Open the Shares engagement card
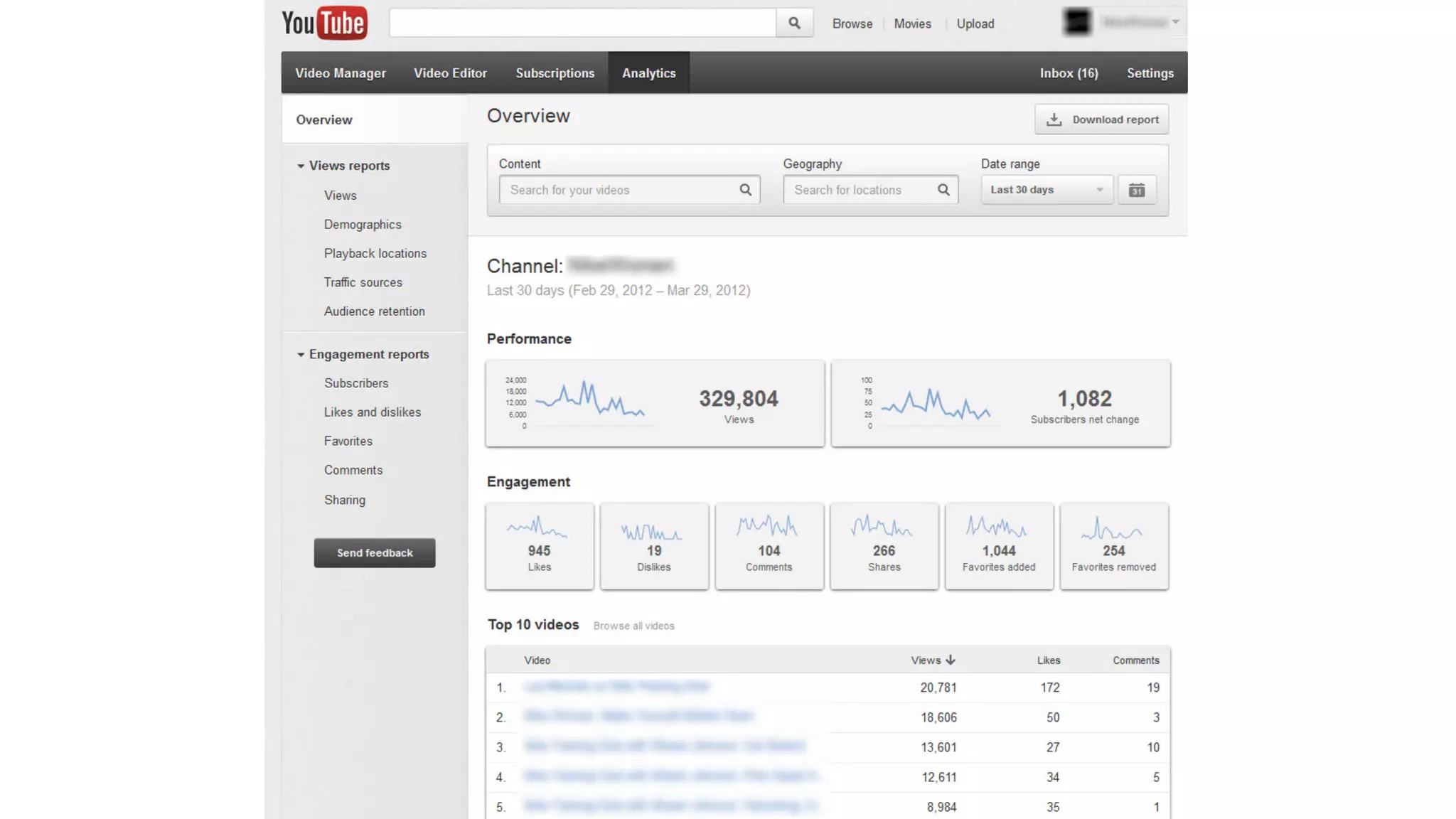Screen dimensions: 1456x819 [x=884, y=545]
